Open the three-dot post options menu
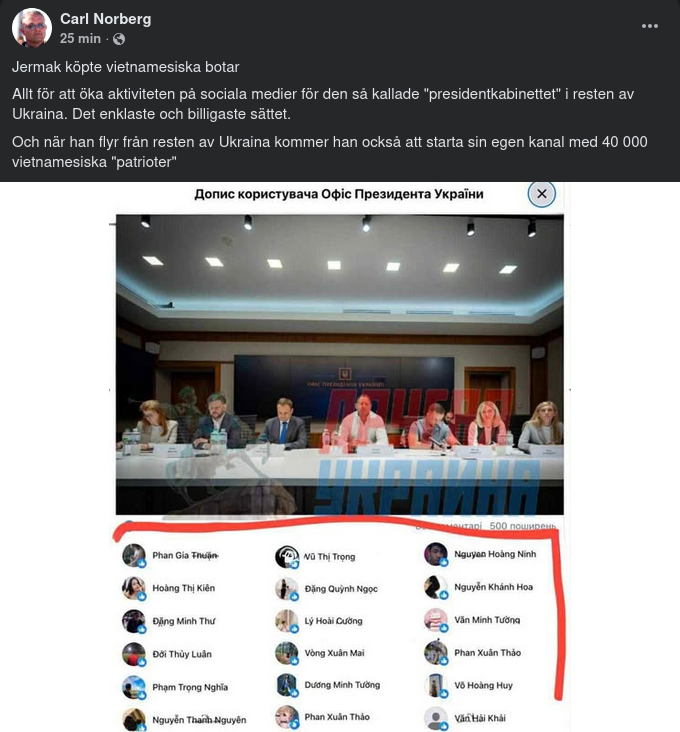680x732 pixels. pos(650,26)
